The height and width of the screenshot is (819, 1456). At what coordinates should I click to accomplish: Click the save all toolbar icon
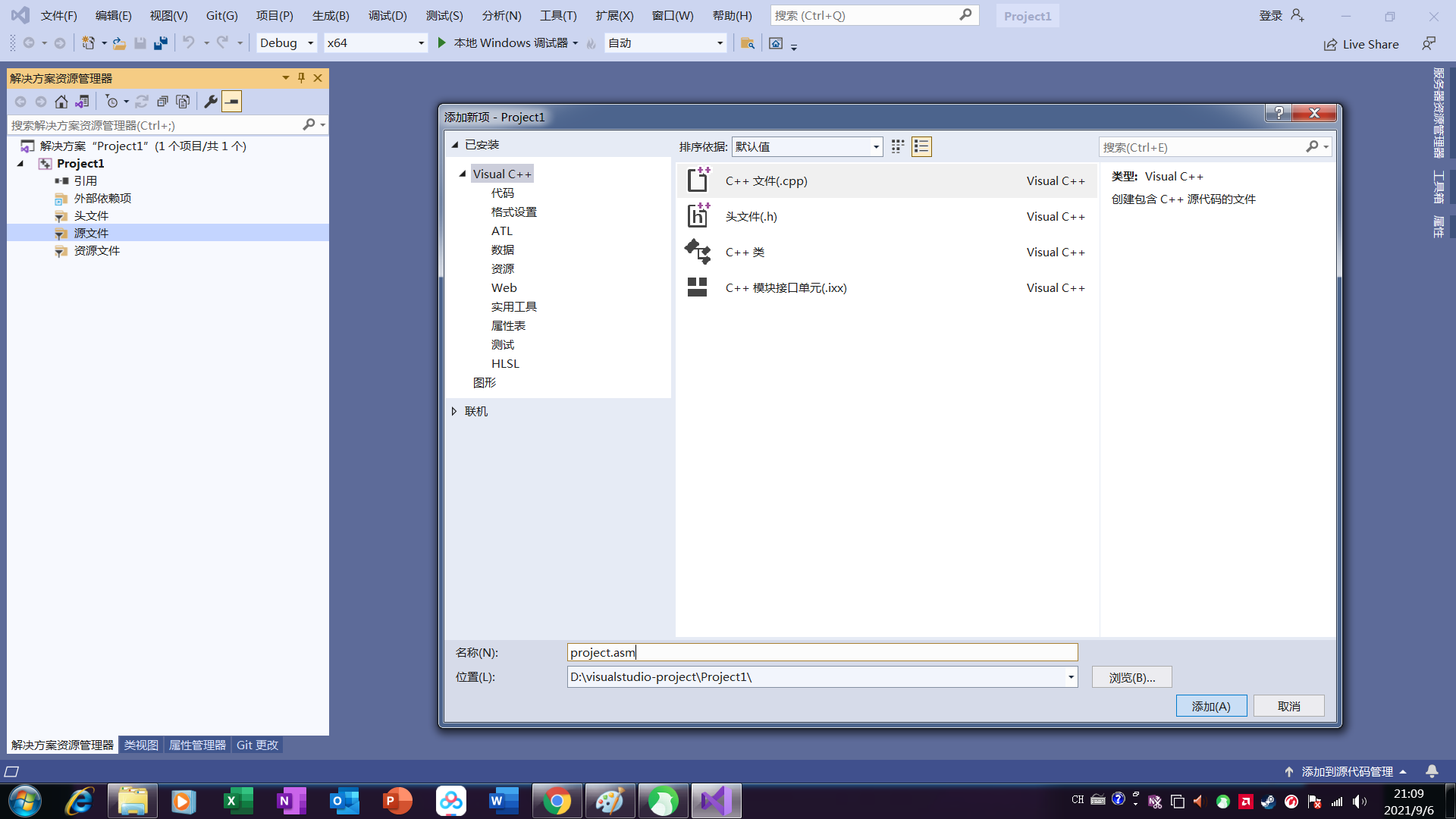[x=160, y=43]
